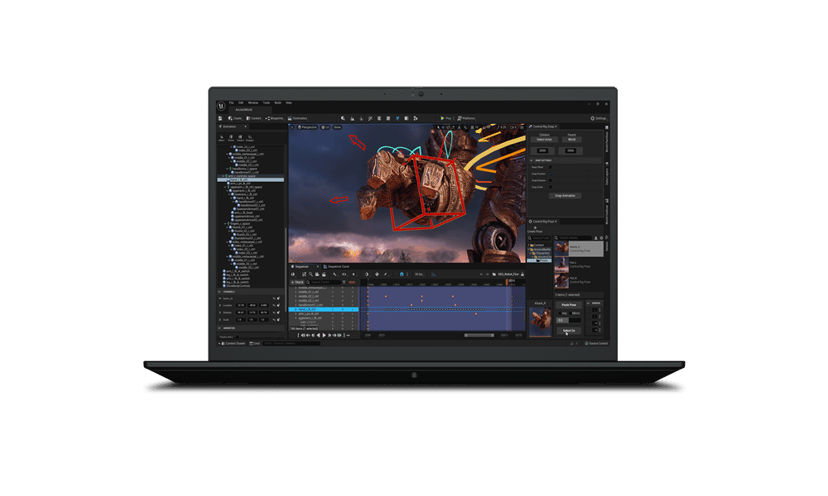Open the Show viewport menu

point(337,127)
